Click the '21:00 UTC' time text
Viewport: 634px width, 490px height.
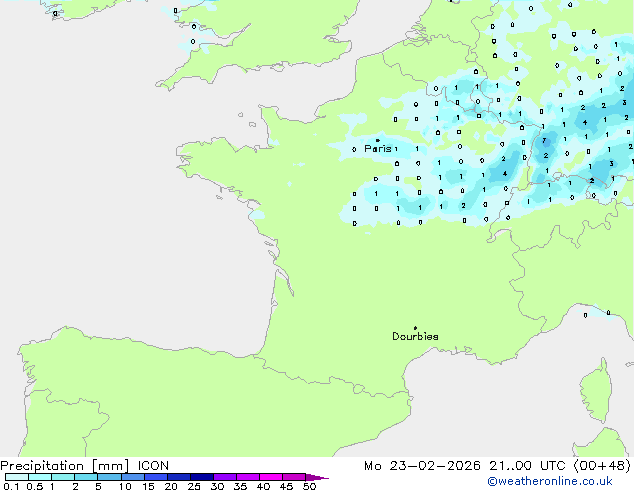coord(527,466)
